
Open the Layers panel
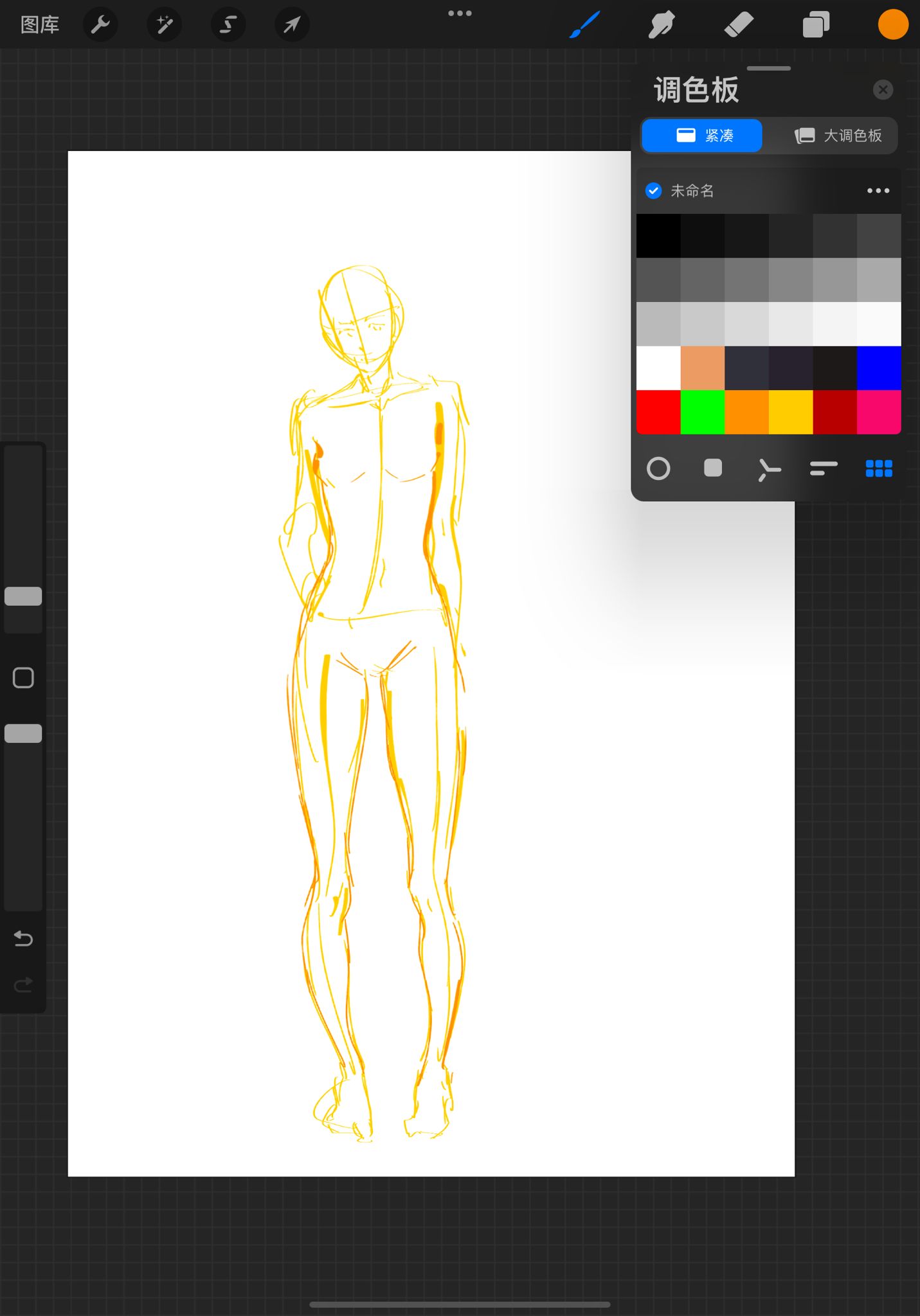click(x=816, y=25)
